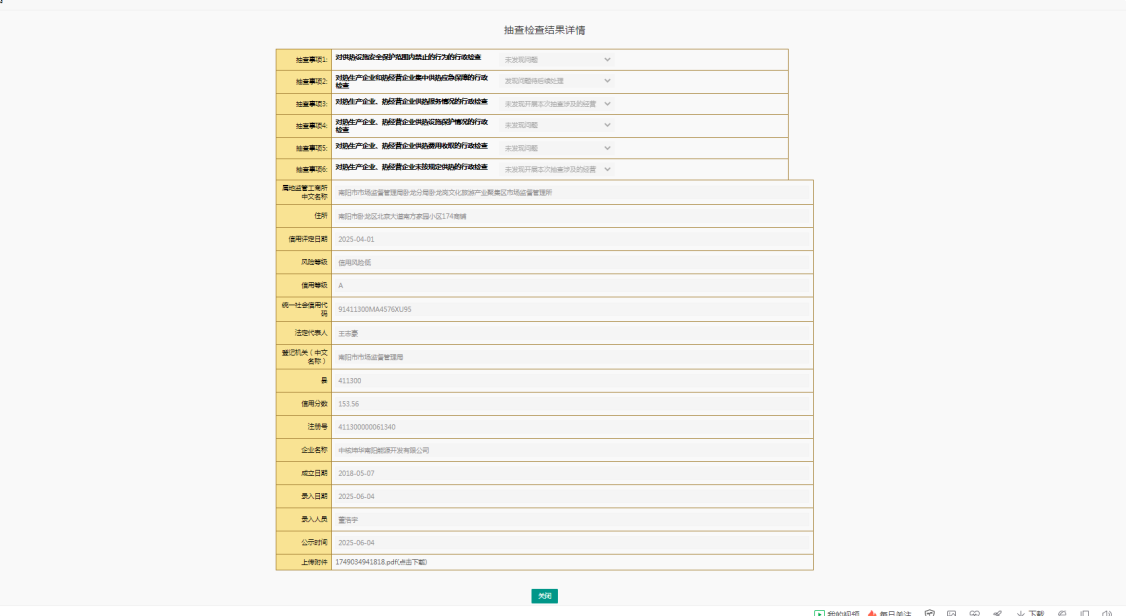Click the 统一社会信用代码 label cell

coord(304,309)
